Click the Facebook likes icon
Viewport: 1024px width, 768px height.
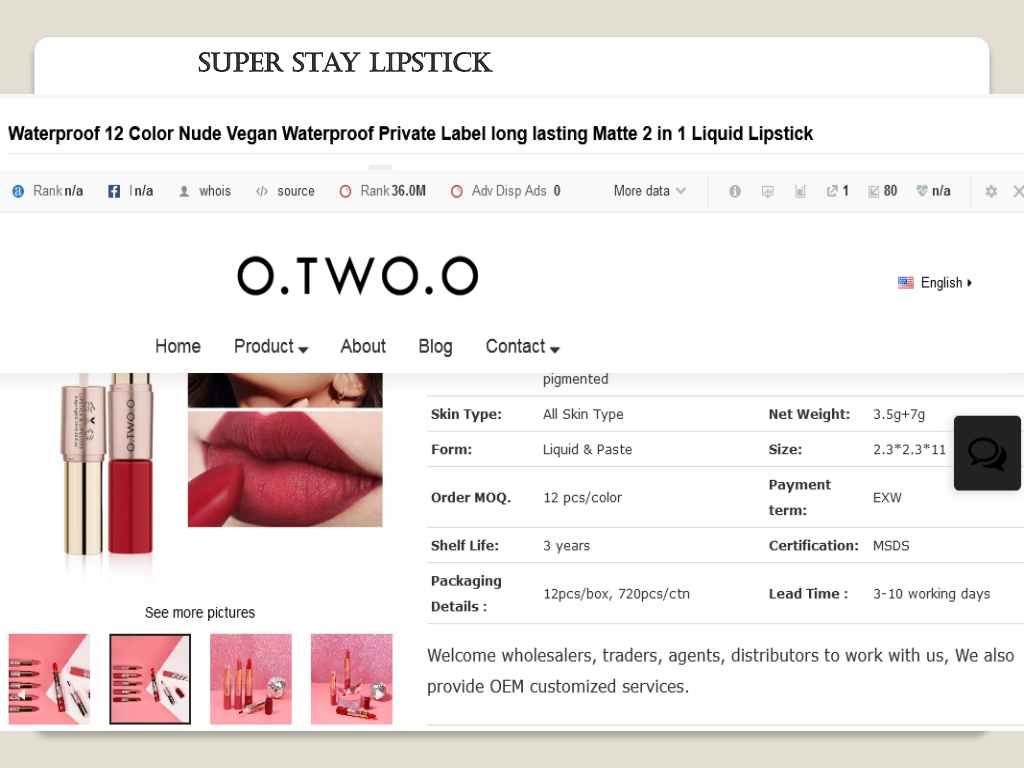coord(114,191)
